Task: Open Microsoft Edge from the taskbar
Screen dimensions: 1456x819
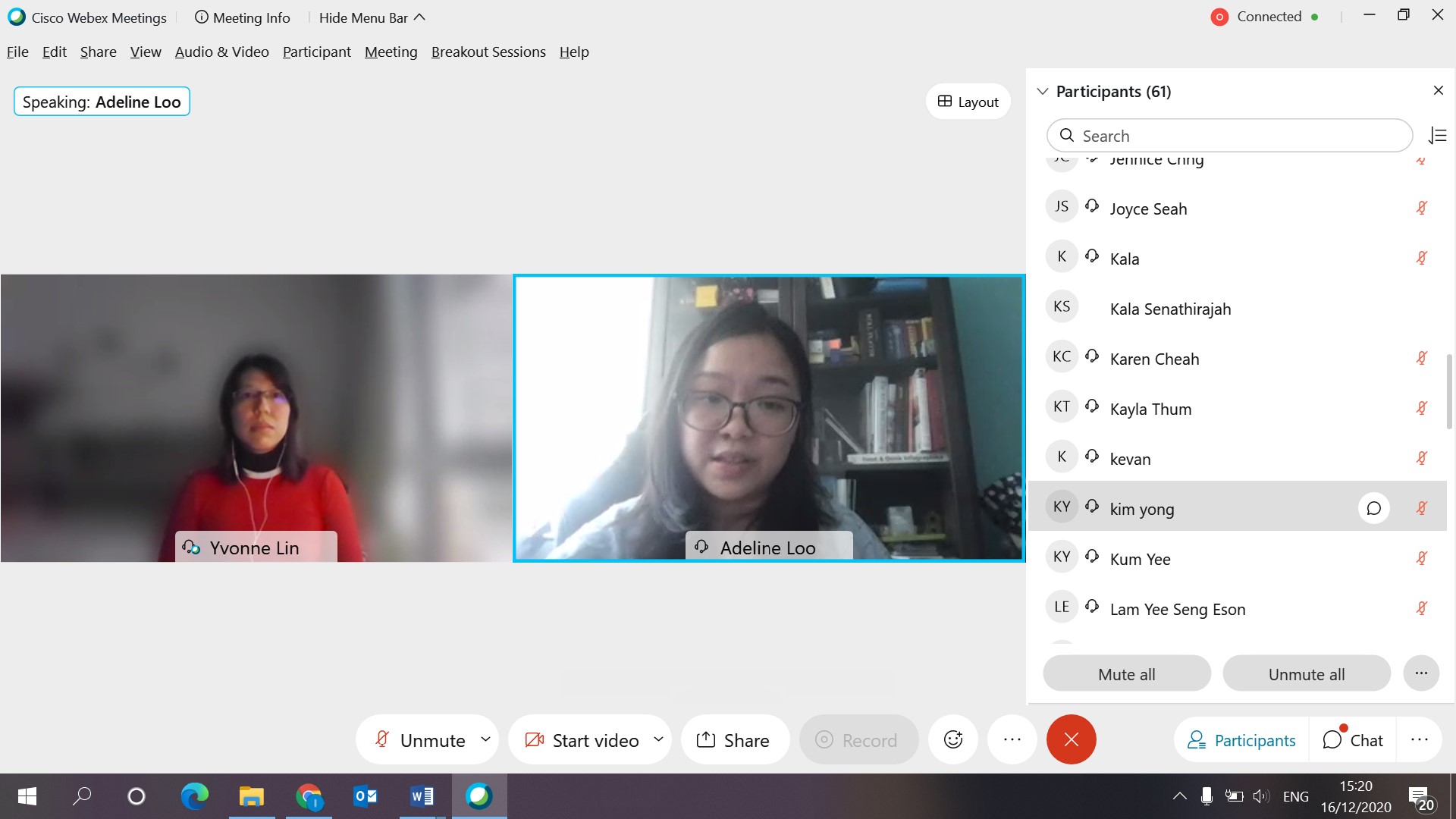Action: click(x=194, y=796)
